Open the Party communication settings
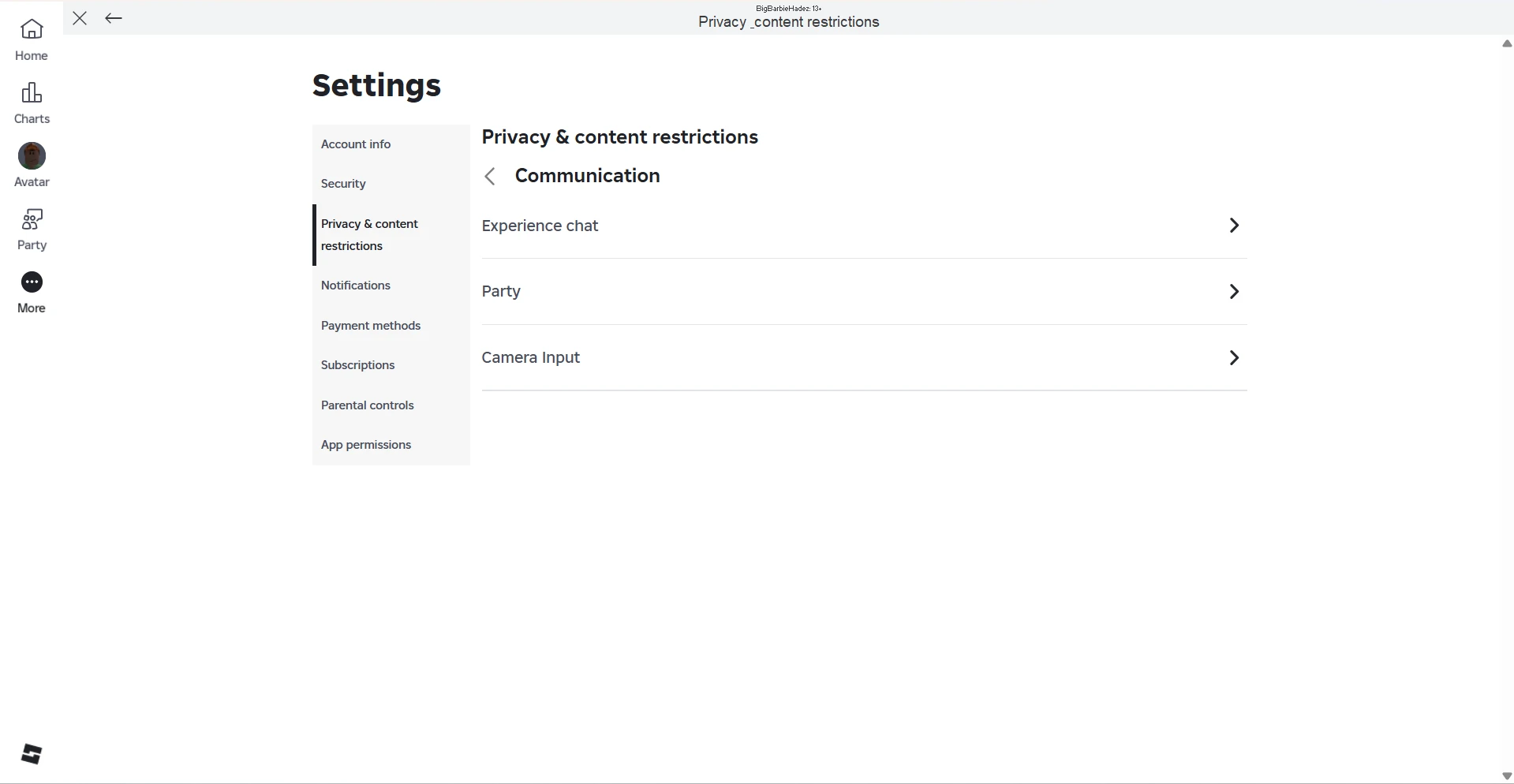Image resolution: width=1514 pixels, height=784 pixels. point(863,291)
